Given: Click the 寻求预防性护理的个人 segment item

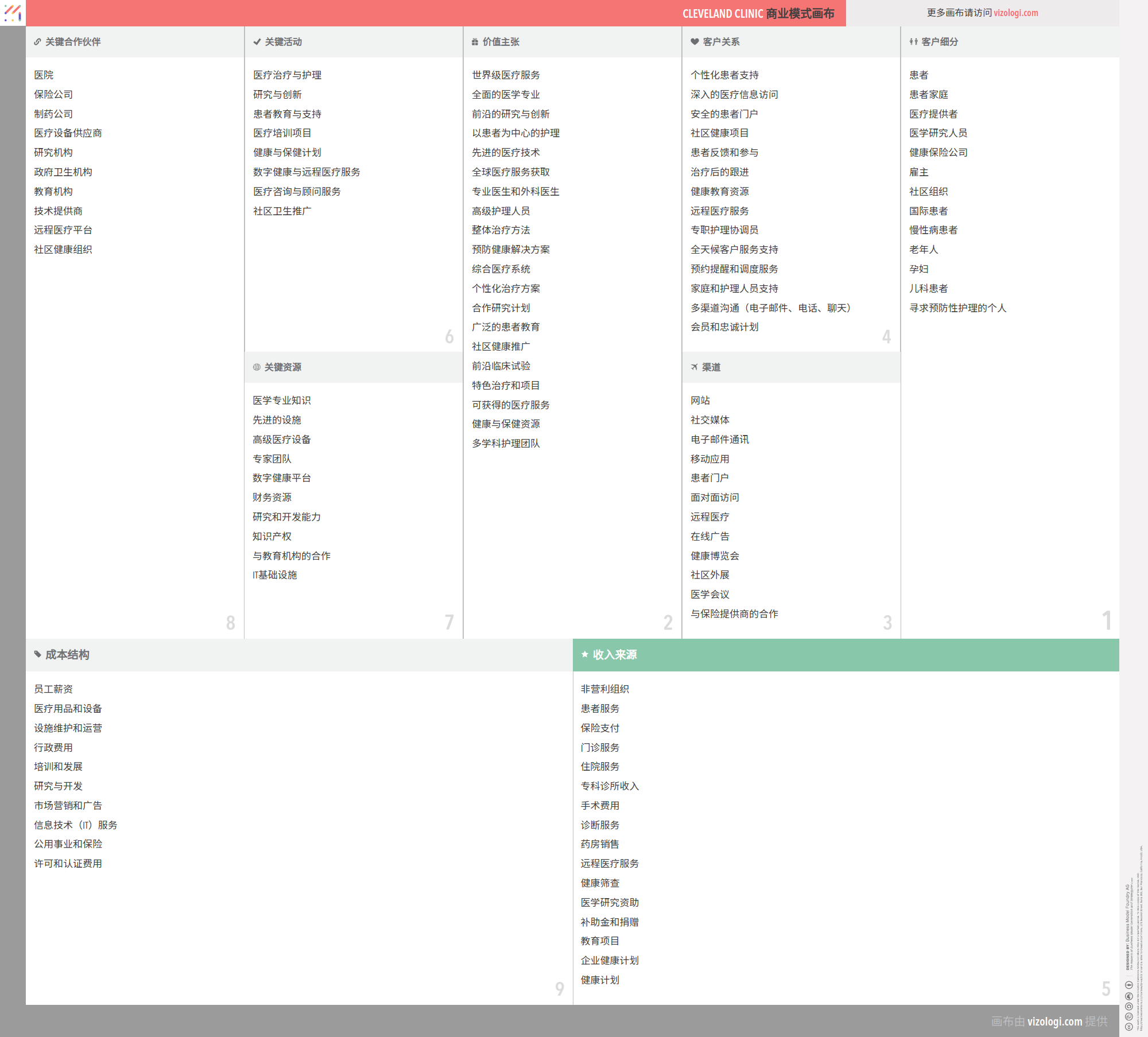Looking at the screenshot, I should click(x=957, y=308).
